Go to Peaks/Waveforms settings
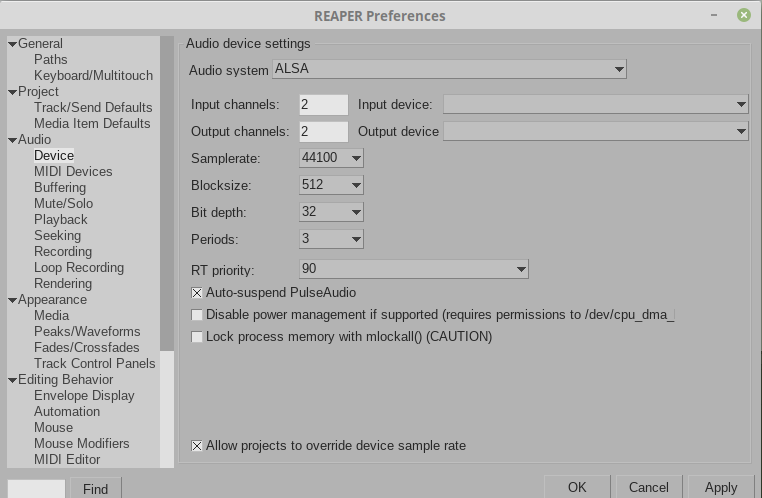The height and width of the screenshot is (498, 762). click(x=87, y=332)
